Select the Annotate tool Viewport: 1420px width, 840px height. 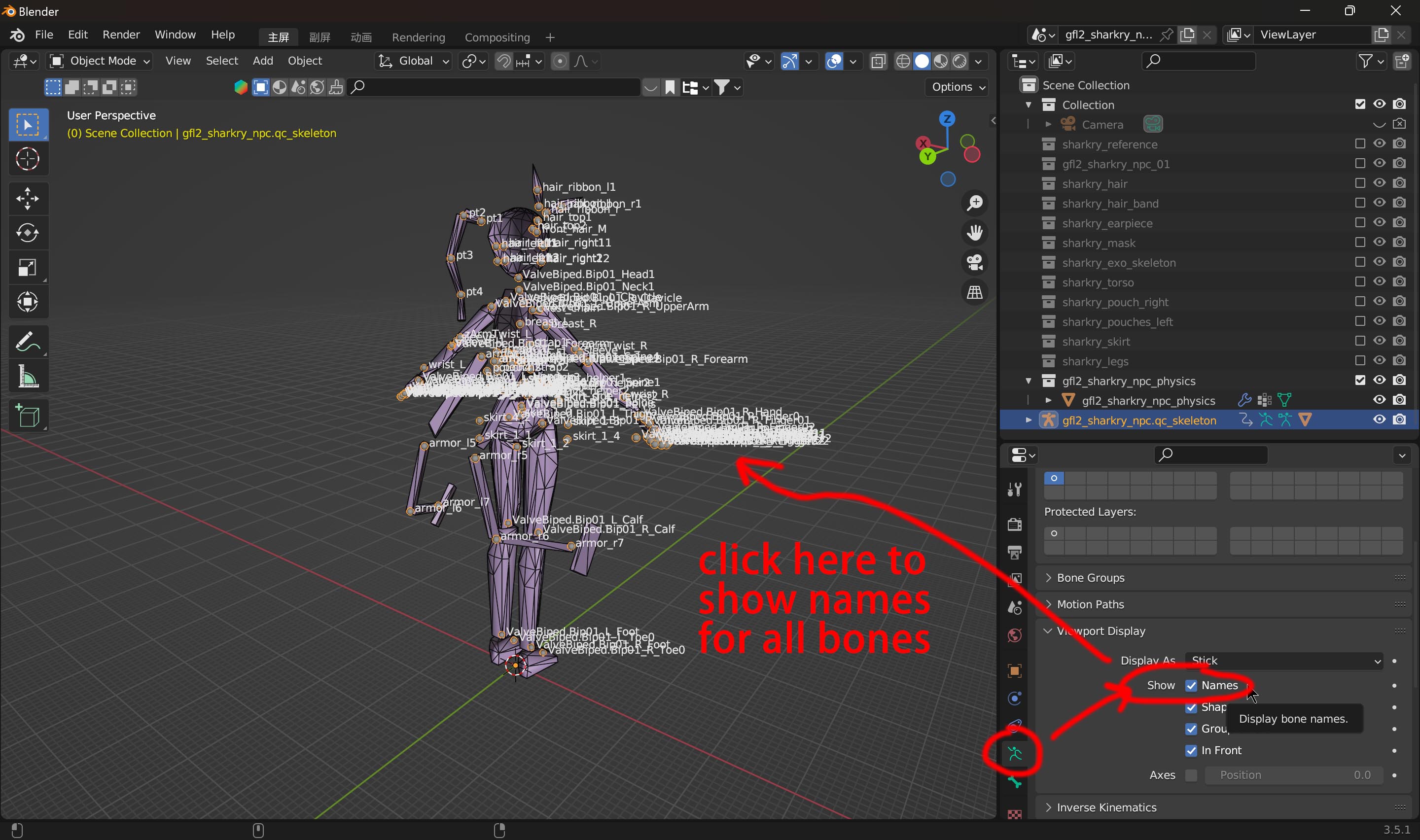[x=27, y=341]
